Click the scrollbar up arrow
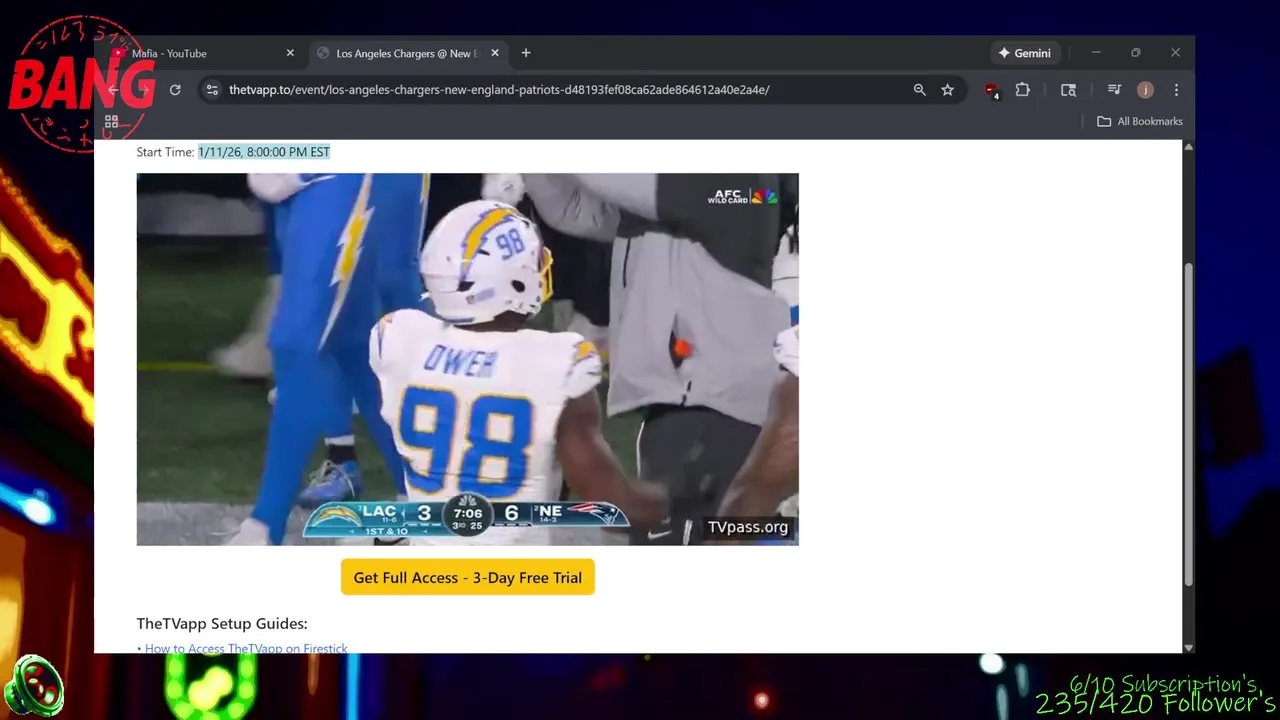Screen dimensions: 1280x720 tap(1188, 147)
